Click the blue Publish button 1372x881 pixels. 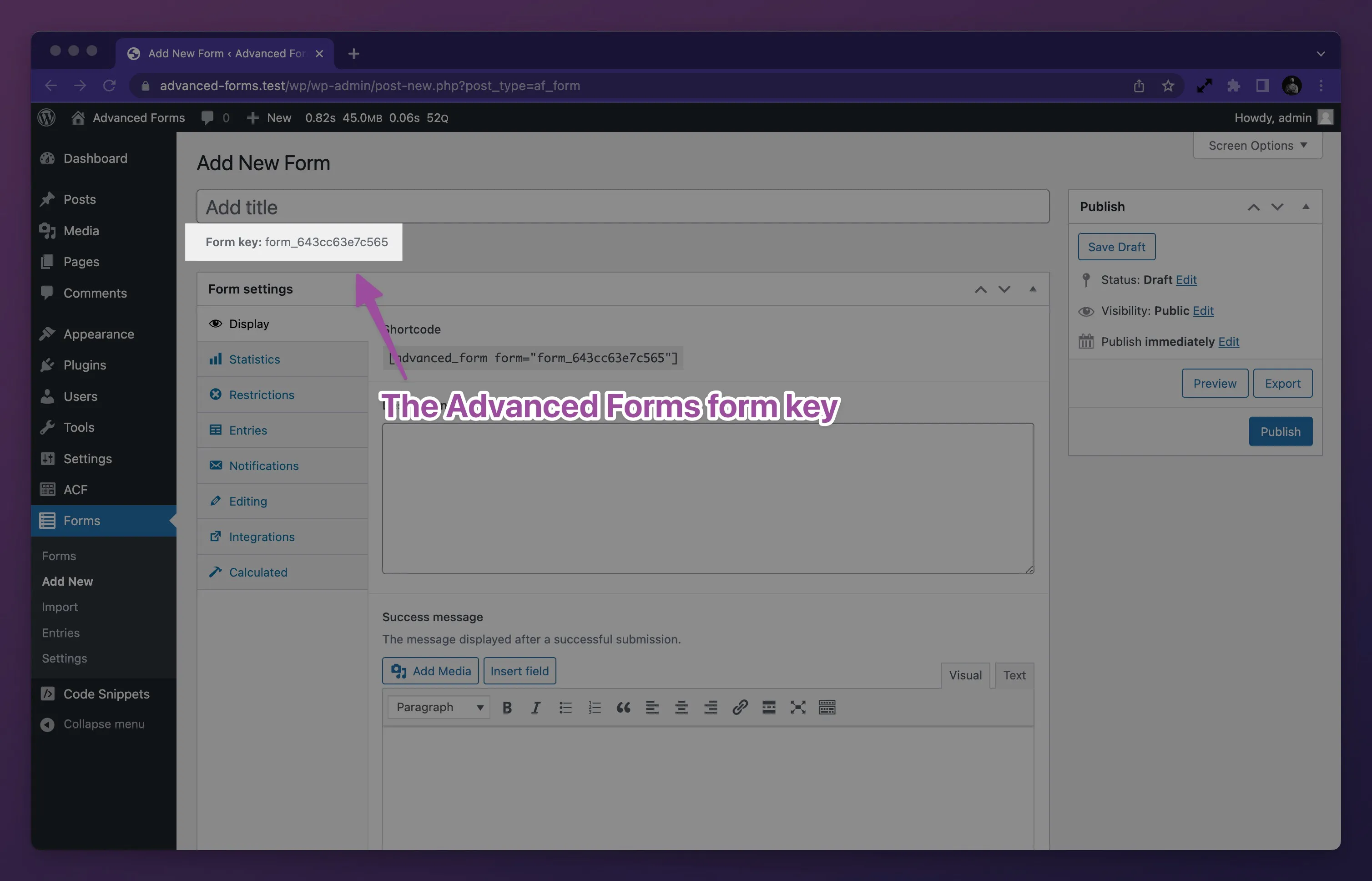point(1281,431)
